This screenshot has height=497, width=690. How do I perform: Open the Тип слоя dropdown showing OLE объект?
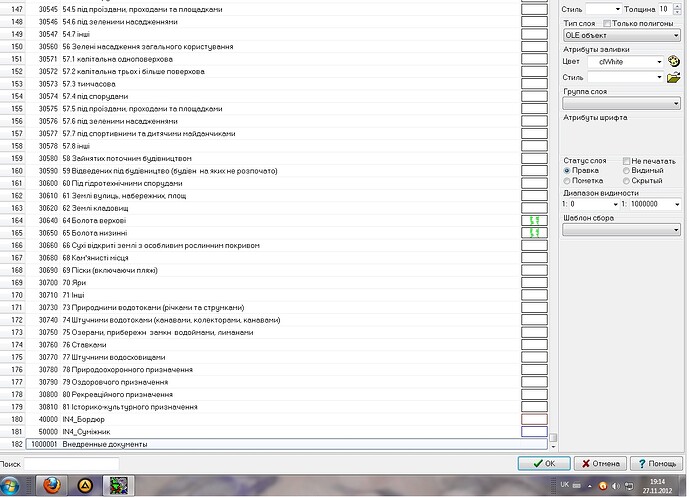[x=621, y=35]
